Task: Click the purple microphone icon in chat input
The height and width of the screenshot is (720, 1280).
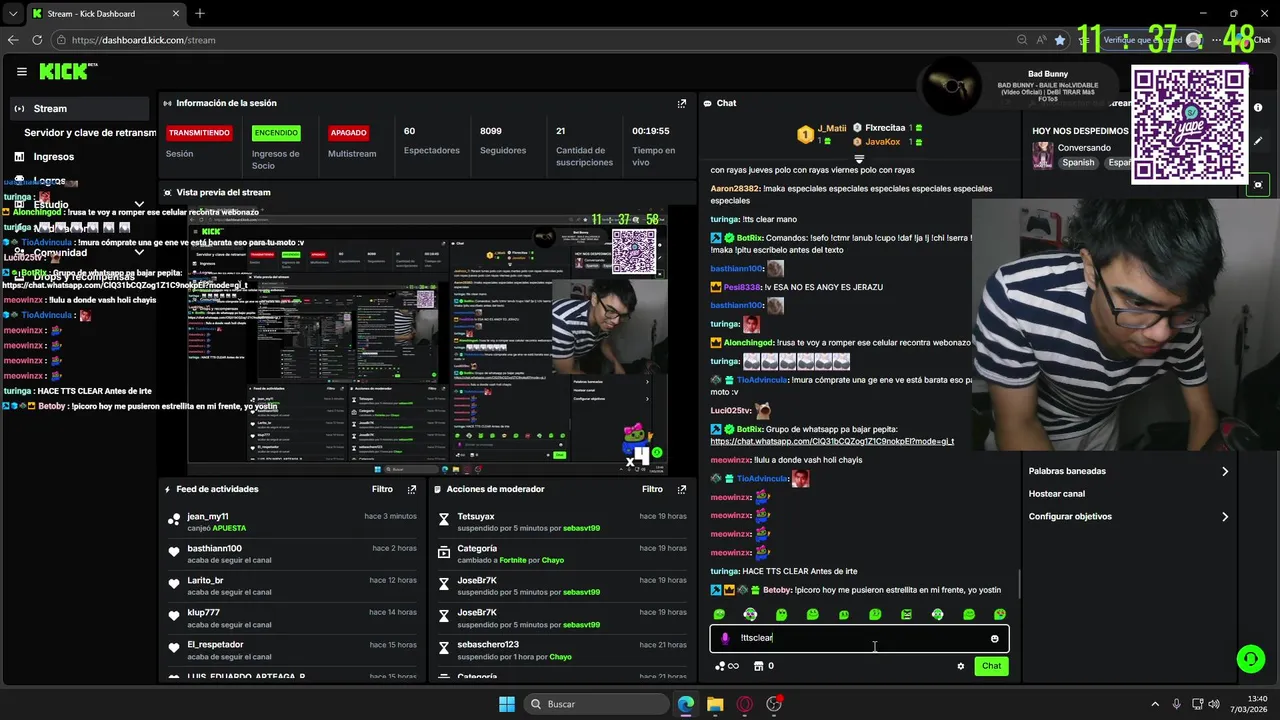Action: click(x=725, y=638)
